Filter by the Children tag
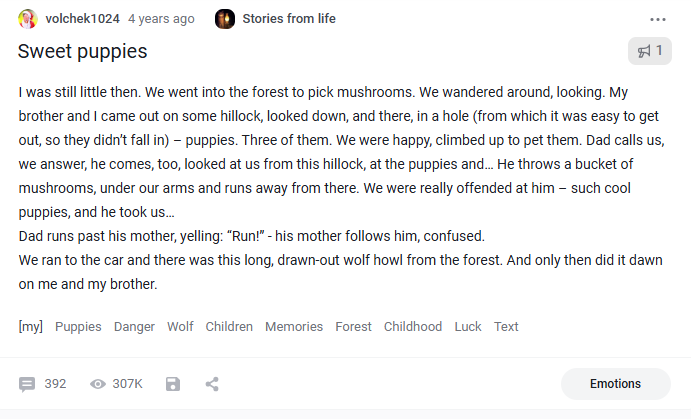 coord(229,326)
